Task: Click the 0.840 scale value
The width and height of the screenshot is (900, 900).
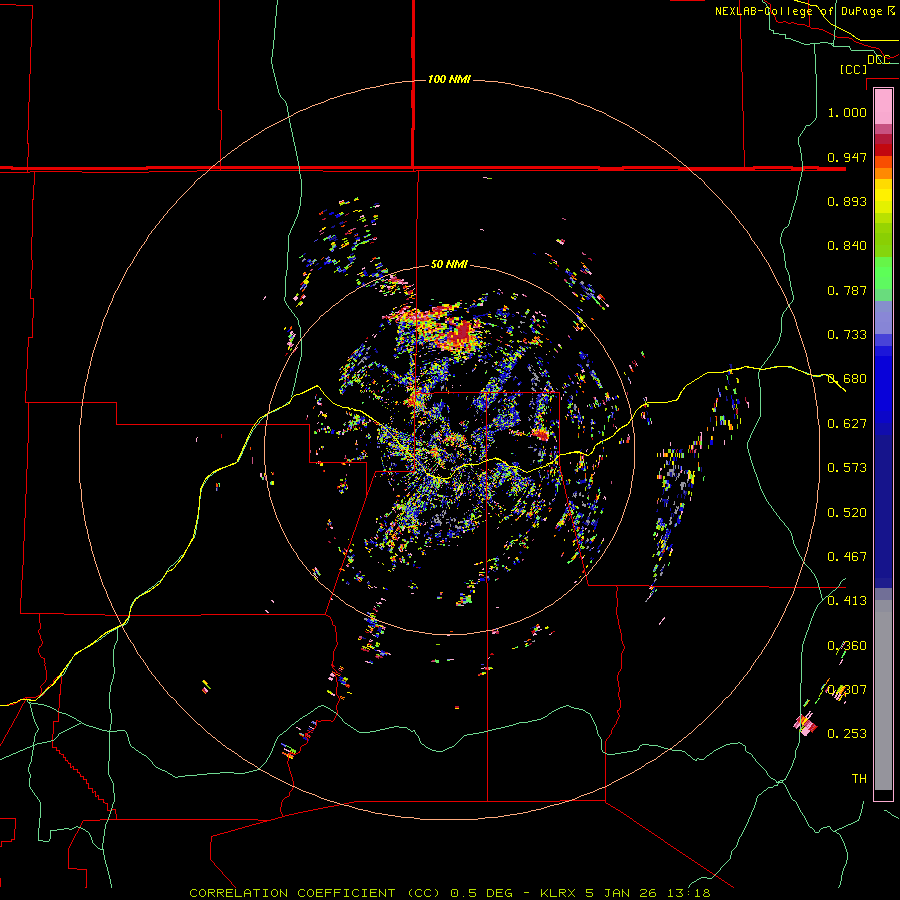Action: pyautogui.click(x=847, y=246)
